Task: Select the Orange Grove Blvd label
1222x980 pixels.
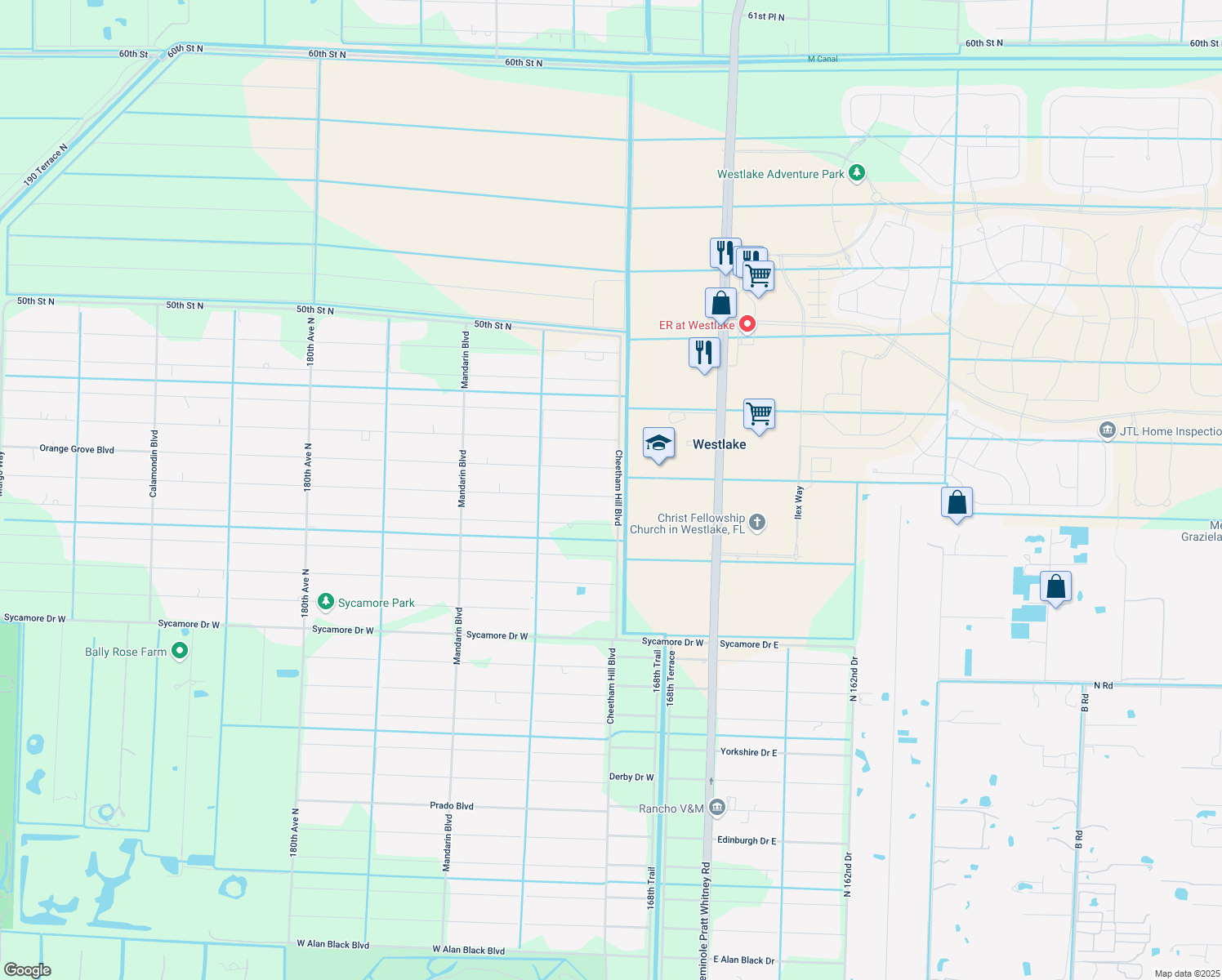Action: pos(77,449)
